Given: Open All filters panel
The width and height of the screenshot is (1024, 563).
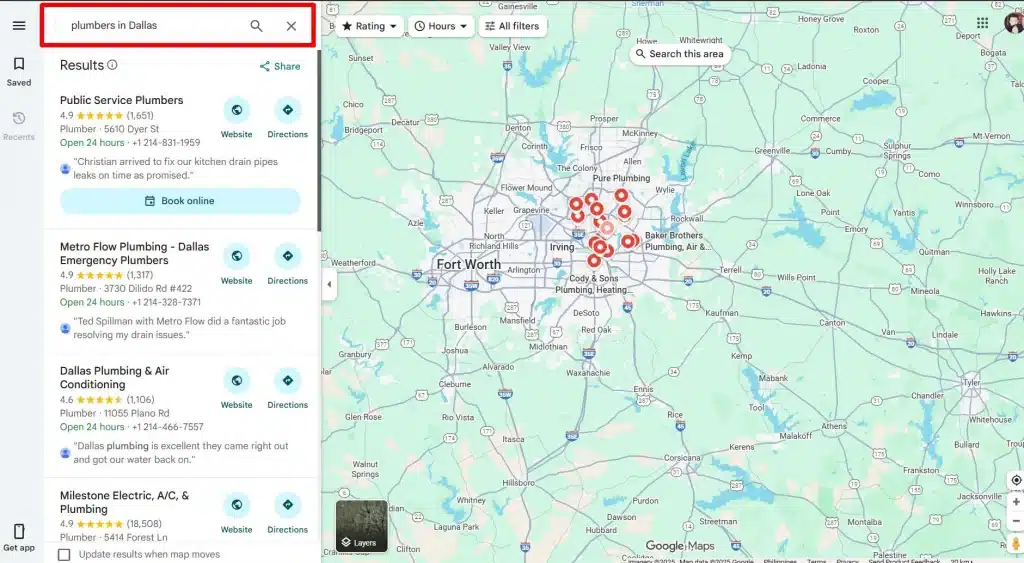Looking at the screenshot, I should (x=513, y=26).
